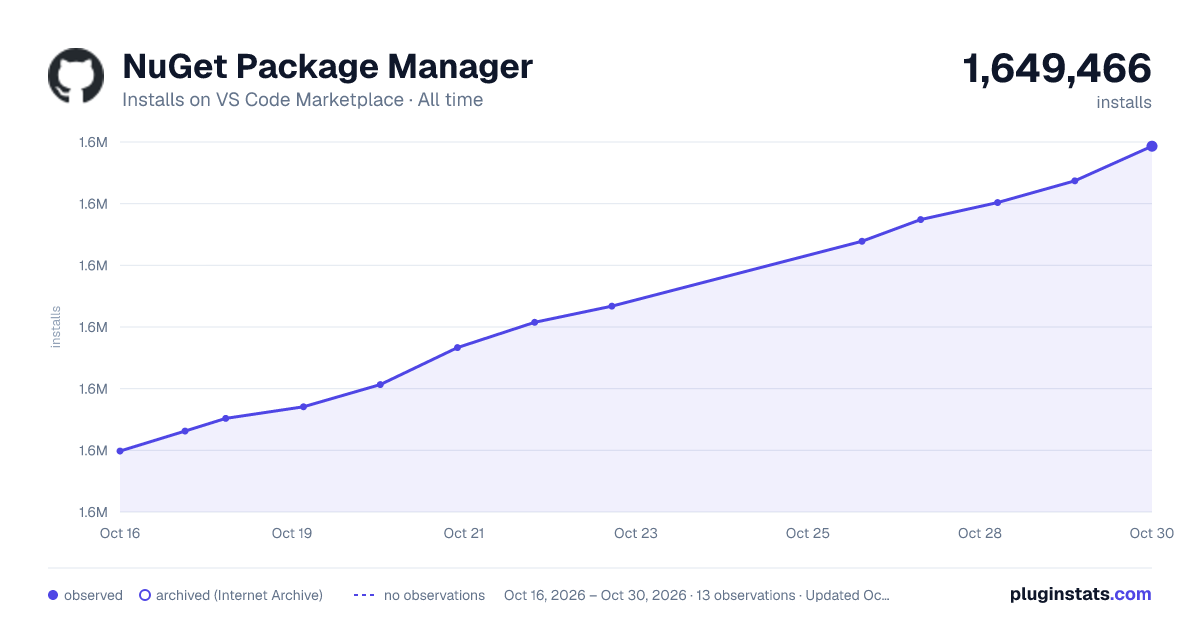Click the 'no observations' legend label
This screenshot has width=1200, height=630.
(434, 595)
